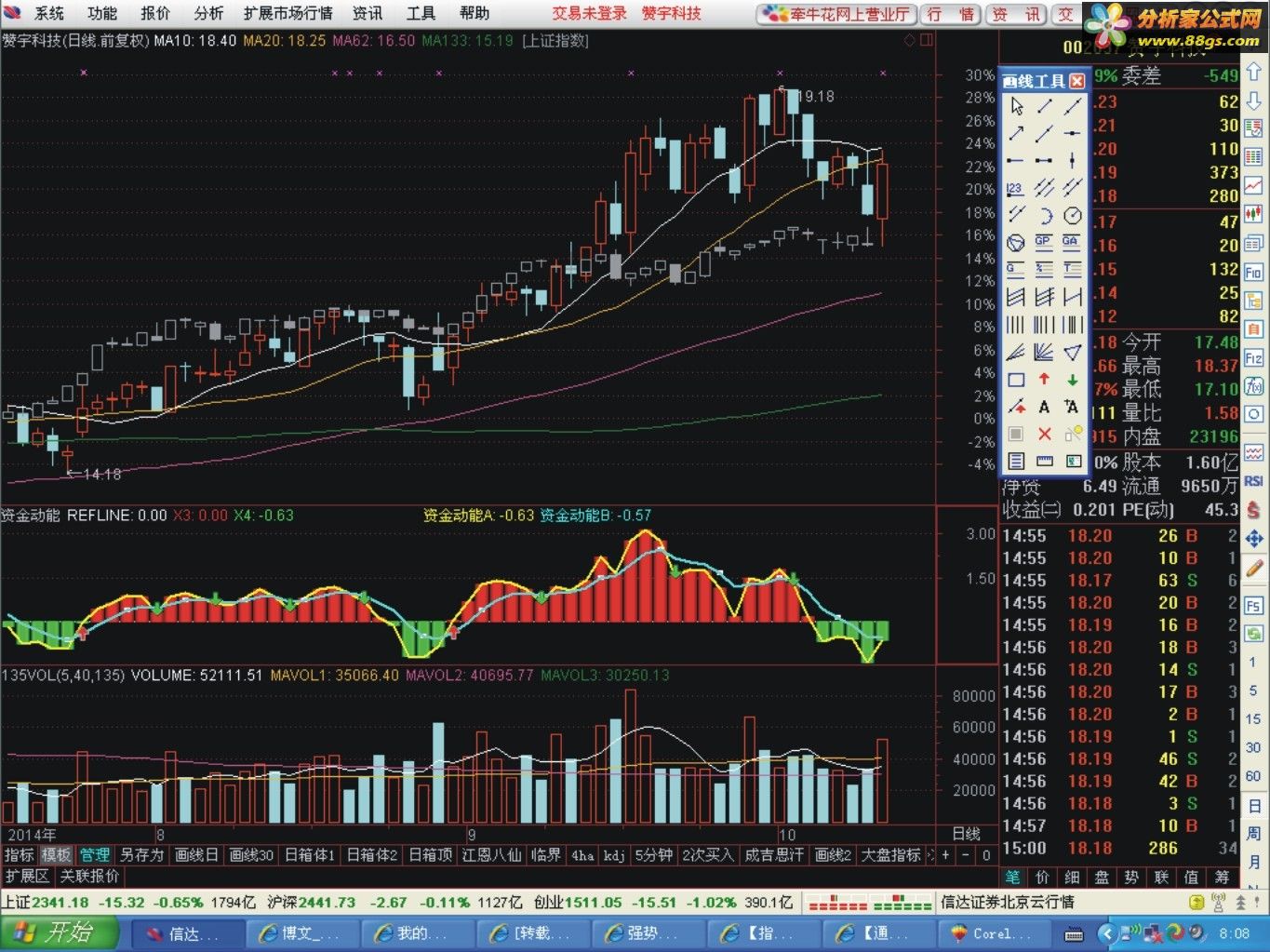The image size is (1270, 952).
Task: Select the arrow pointer drawing tool
Action: (x=1016, y=106)
